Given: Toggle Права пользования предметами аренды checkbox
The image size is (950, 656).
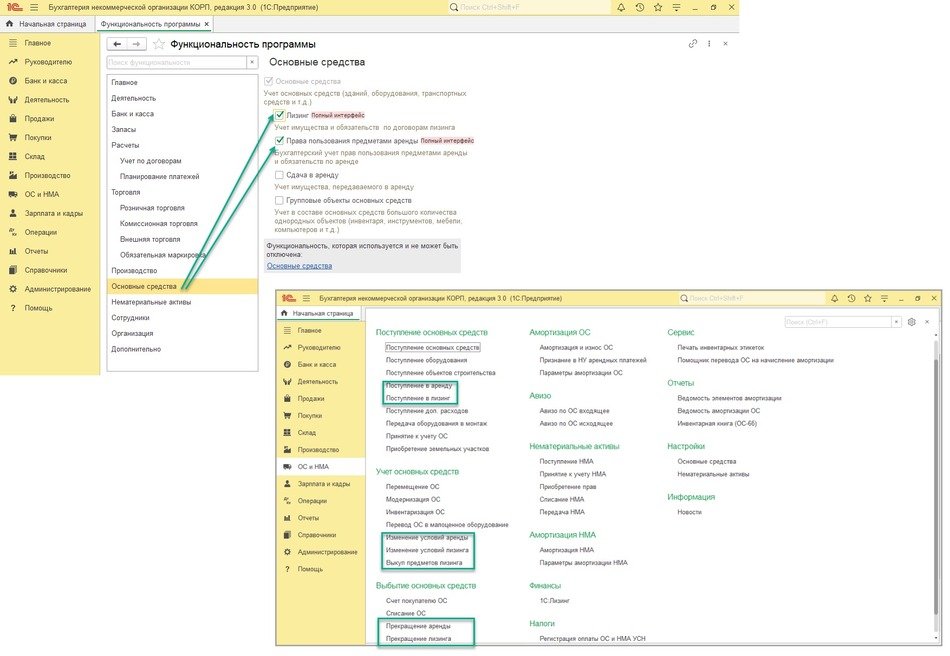Looking at the screenshot, I should tap(279, 141).
